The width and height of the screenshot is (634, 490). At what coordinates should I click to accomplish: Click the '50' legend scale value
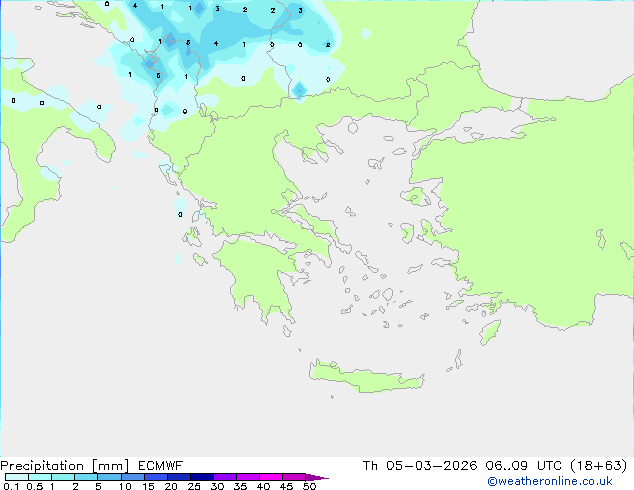(309, 486)
